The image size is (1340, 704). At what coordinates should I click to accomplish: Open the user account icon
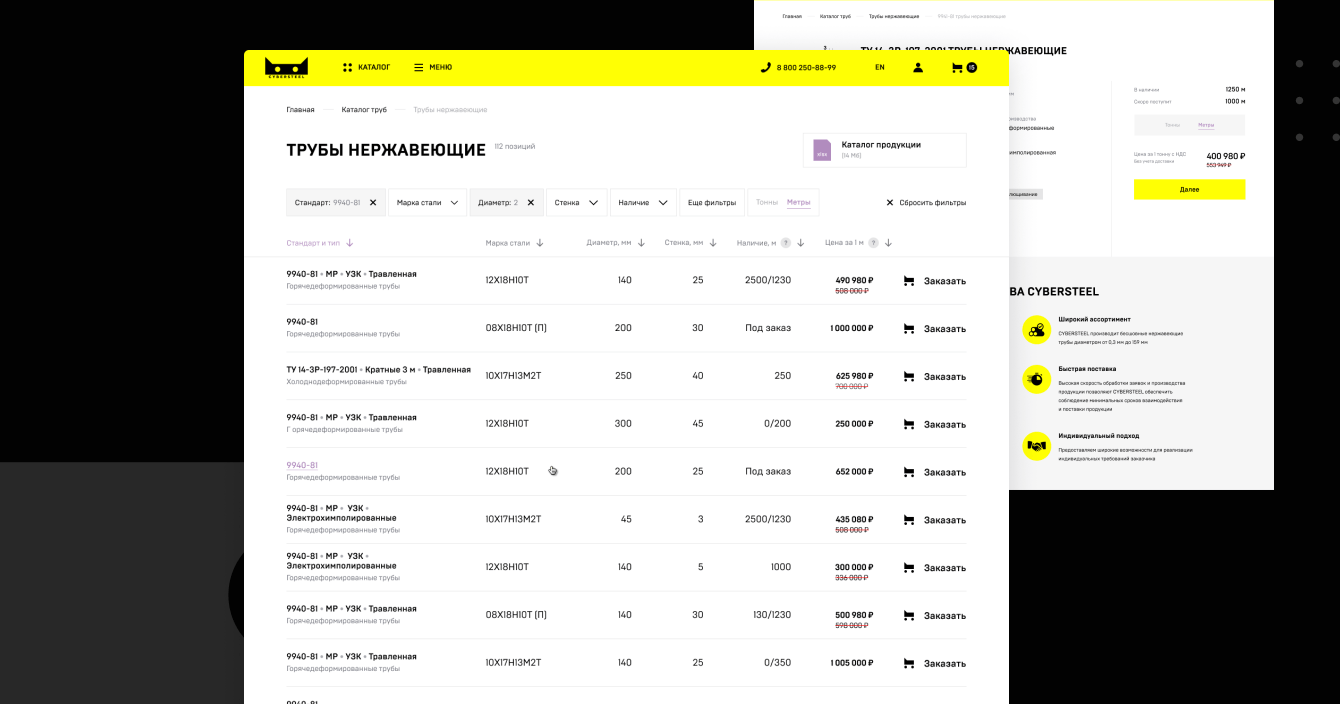pyautogui.click(x=918, y=67)
